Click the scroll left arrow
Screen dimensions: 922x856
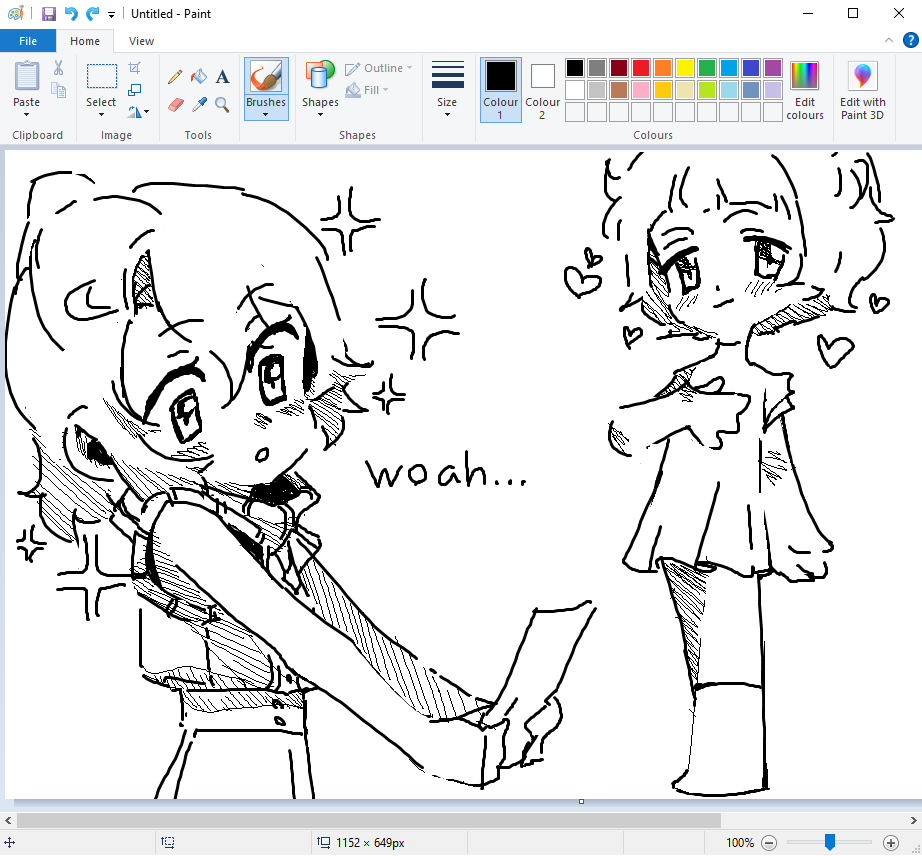click(x=8, y=820)
